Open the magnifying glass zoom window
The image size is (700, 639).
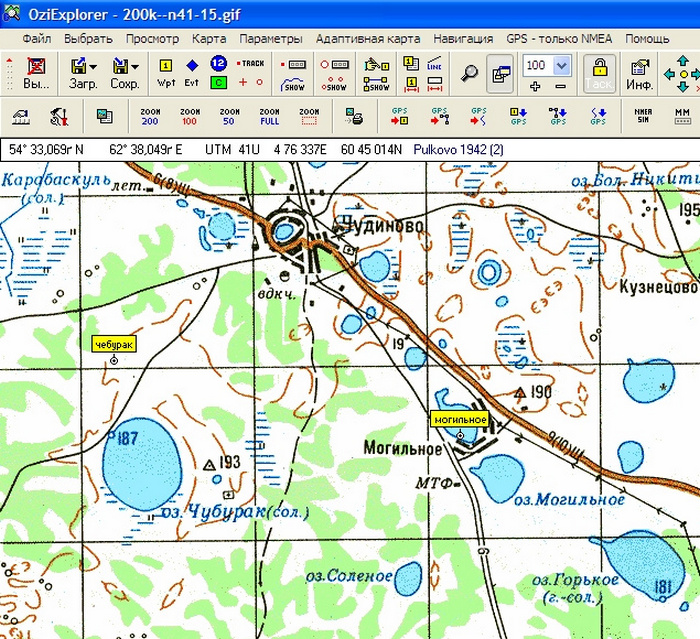click(x=469, y=73)
